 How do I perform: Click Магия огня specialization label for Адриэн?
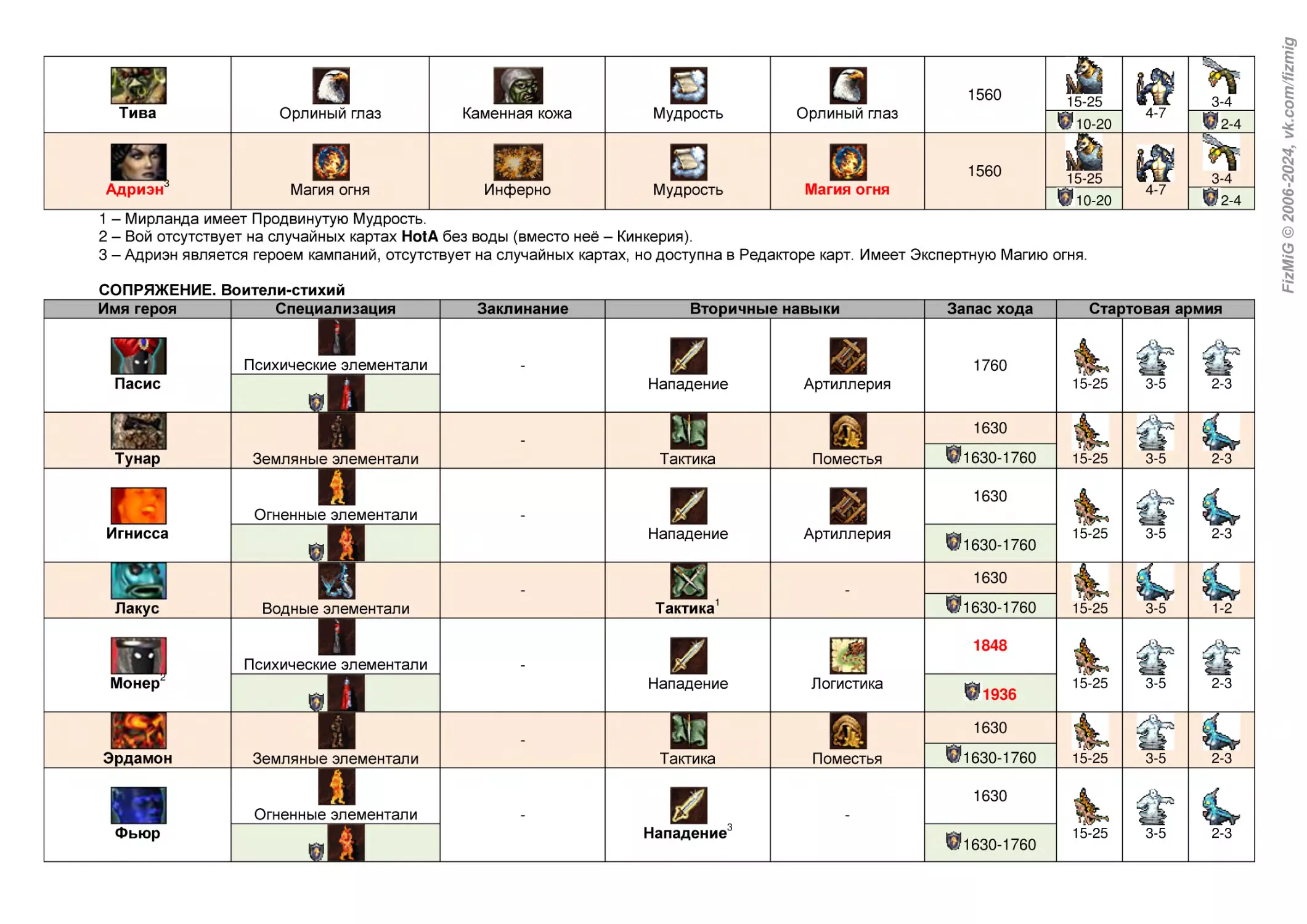[x=330, y=190]
